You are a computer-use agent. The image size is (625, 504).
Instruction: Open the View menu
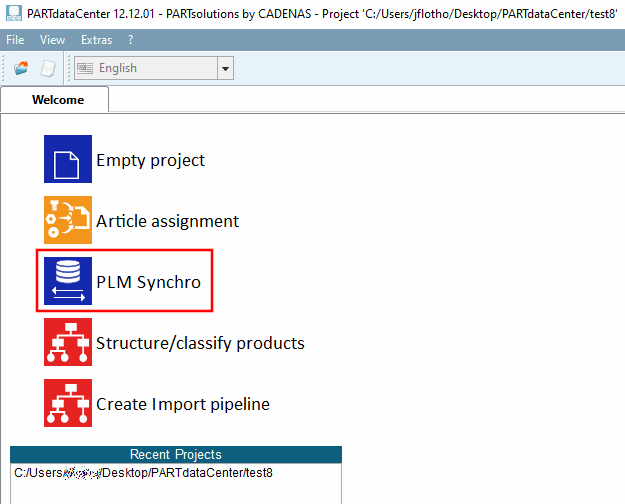pos(52,40)
